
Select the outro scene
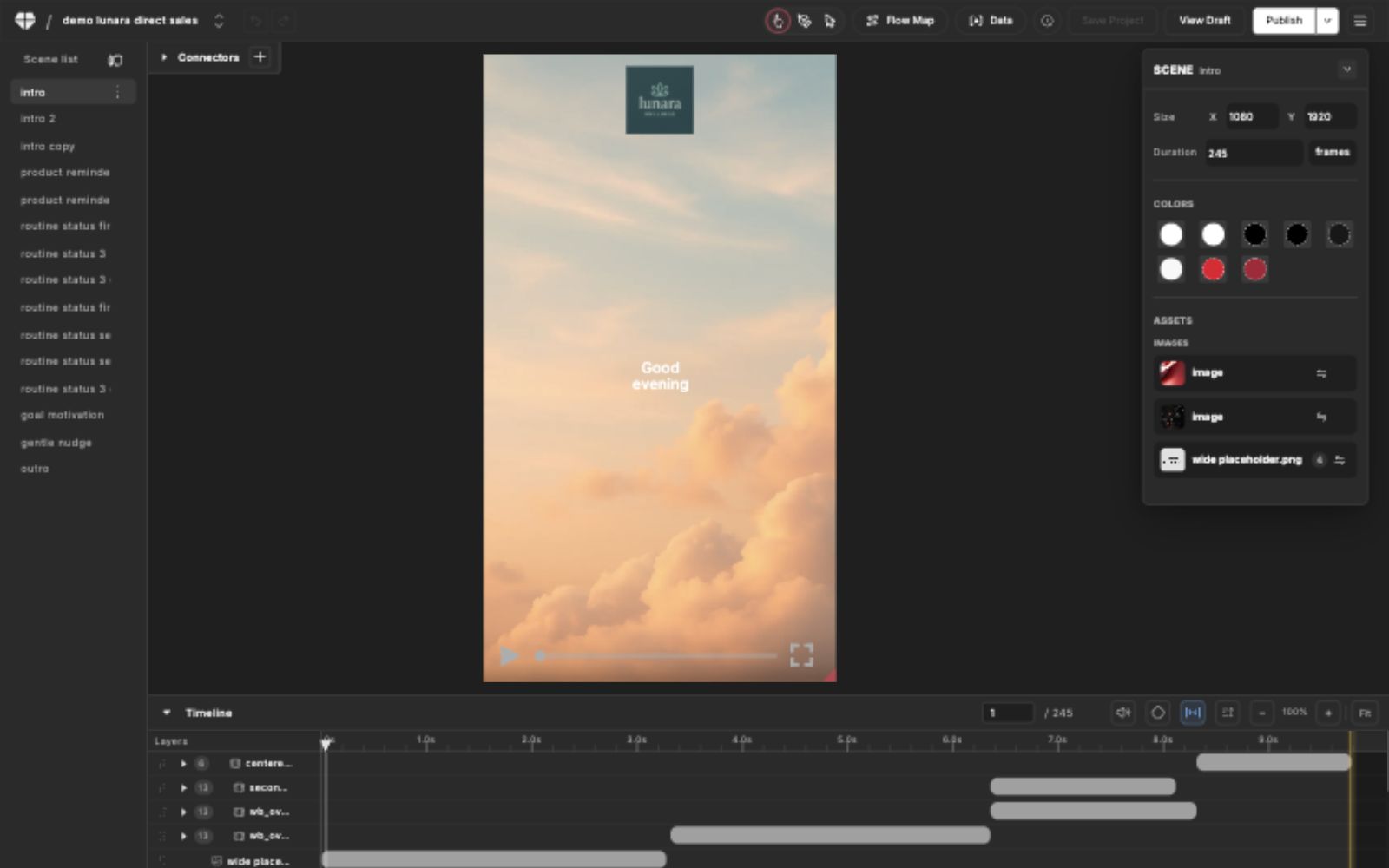(35, 469)
